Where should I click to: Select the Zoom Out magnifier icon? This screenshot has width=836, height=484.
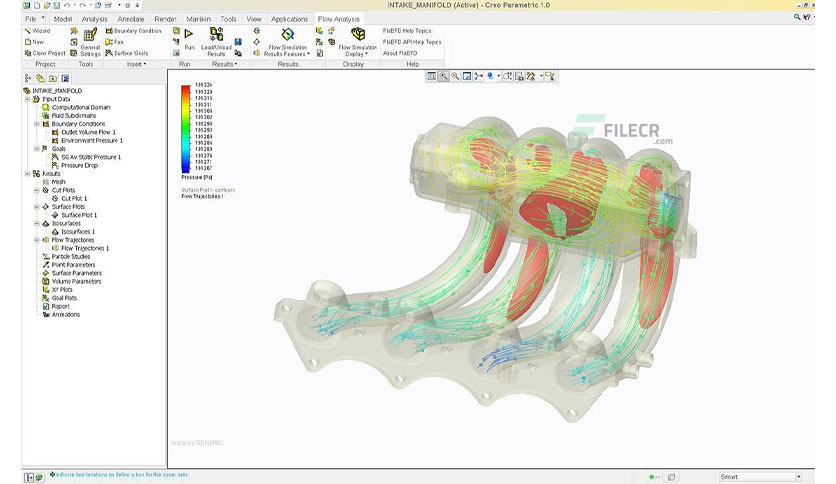pyautogui.click(x=455, y=77)
